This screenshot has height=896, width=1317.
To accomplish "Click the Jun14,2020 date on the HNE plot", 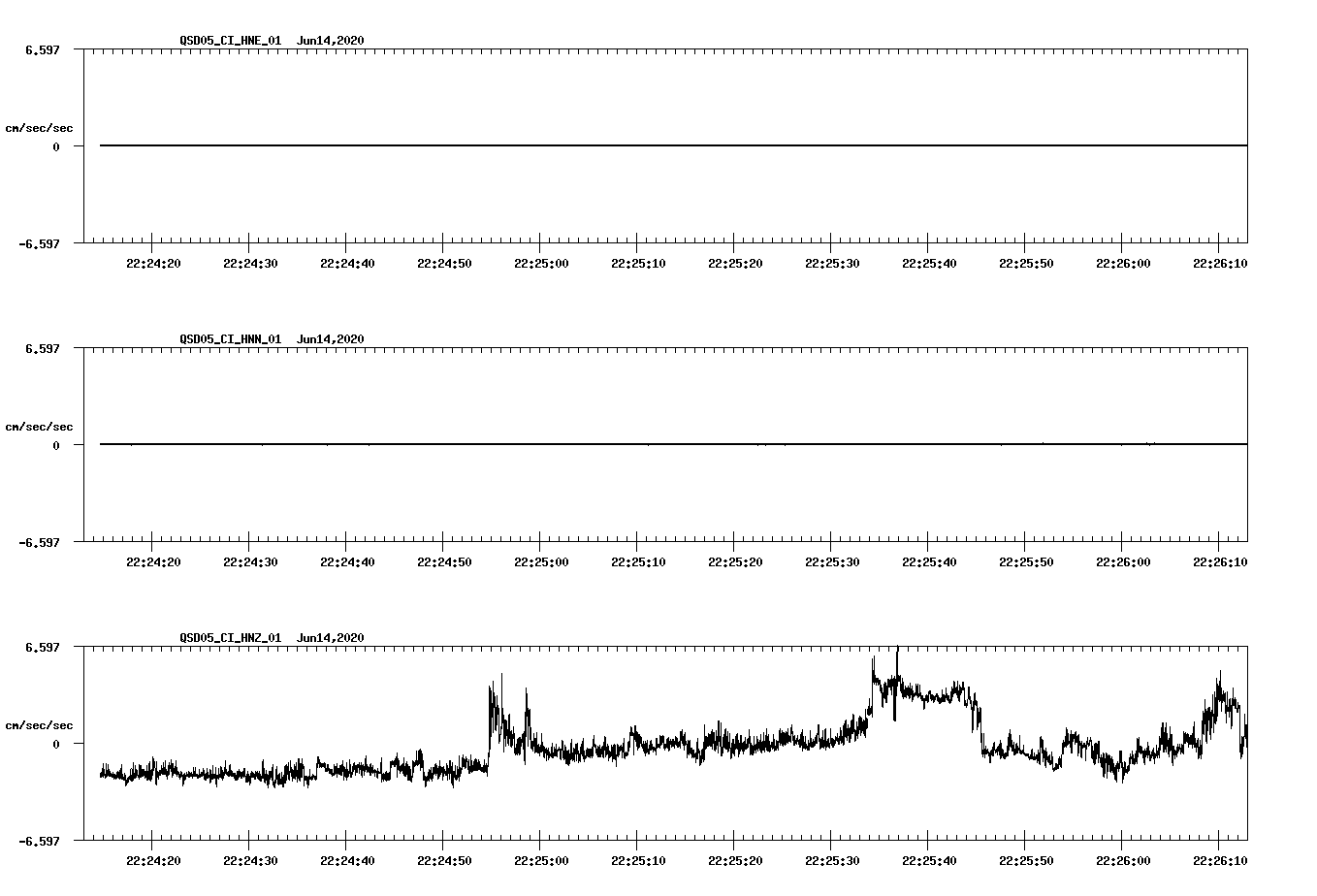I will 331,41.
